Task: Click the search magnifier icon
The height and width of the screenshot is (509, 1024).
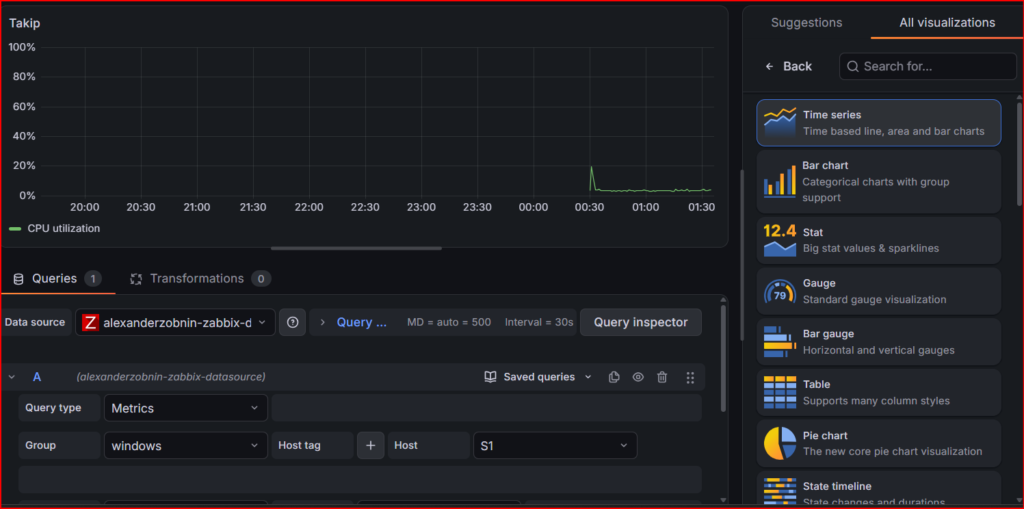Action: 852,67
